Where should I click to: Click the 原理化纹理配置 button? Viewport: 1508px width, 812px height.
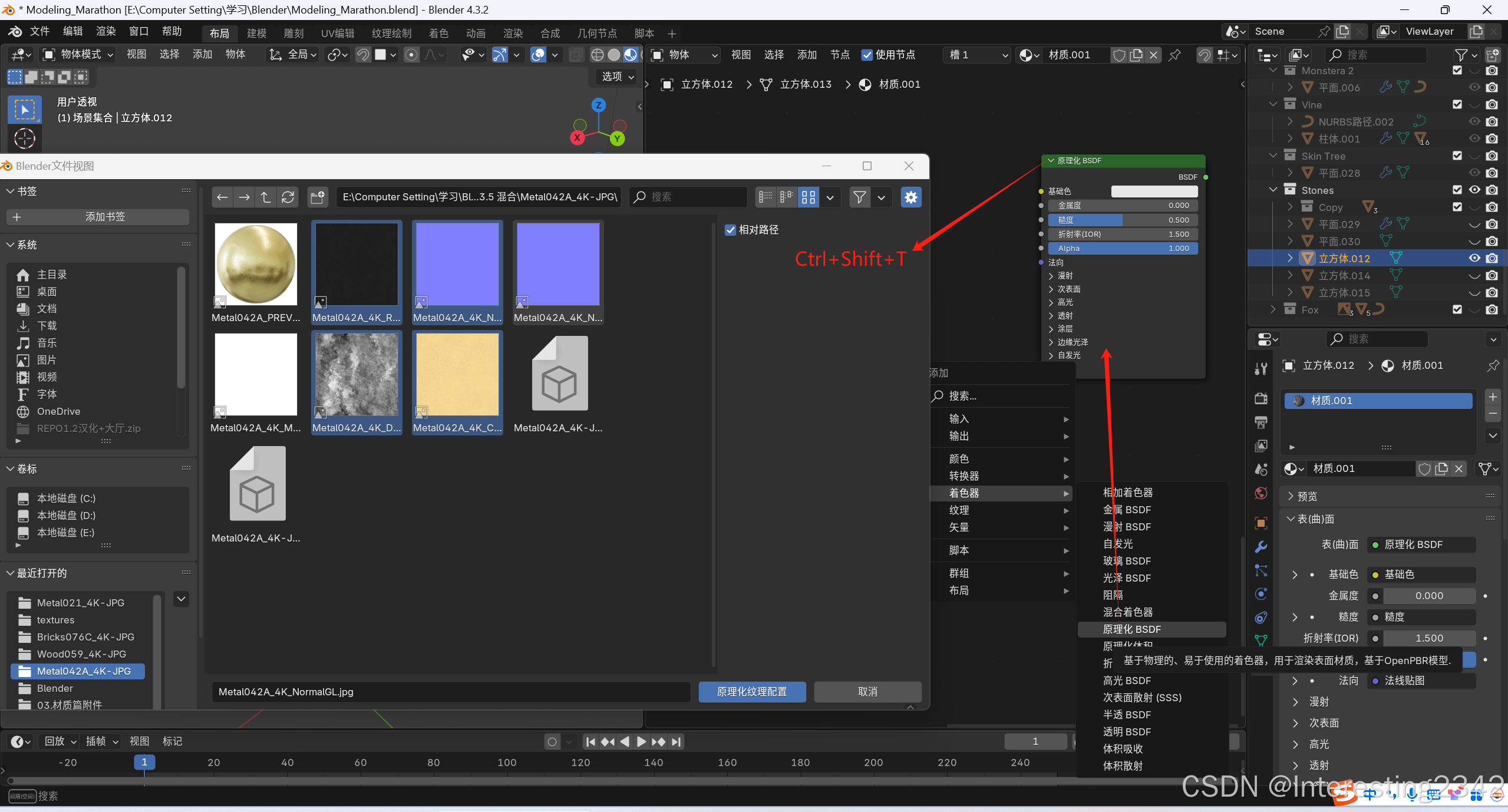pos(751,692)
